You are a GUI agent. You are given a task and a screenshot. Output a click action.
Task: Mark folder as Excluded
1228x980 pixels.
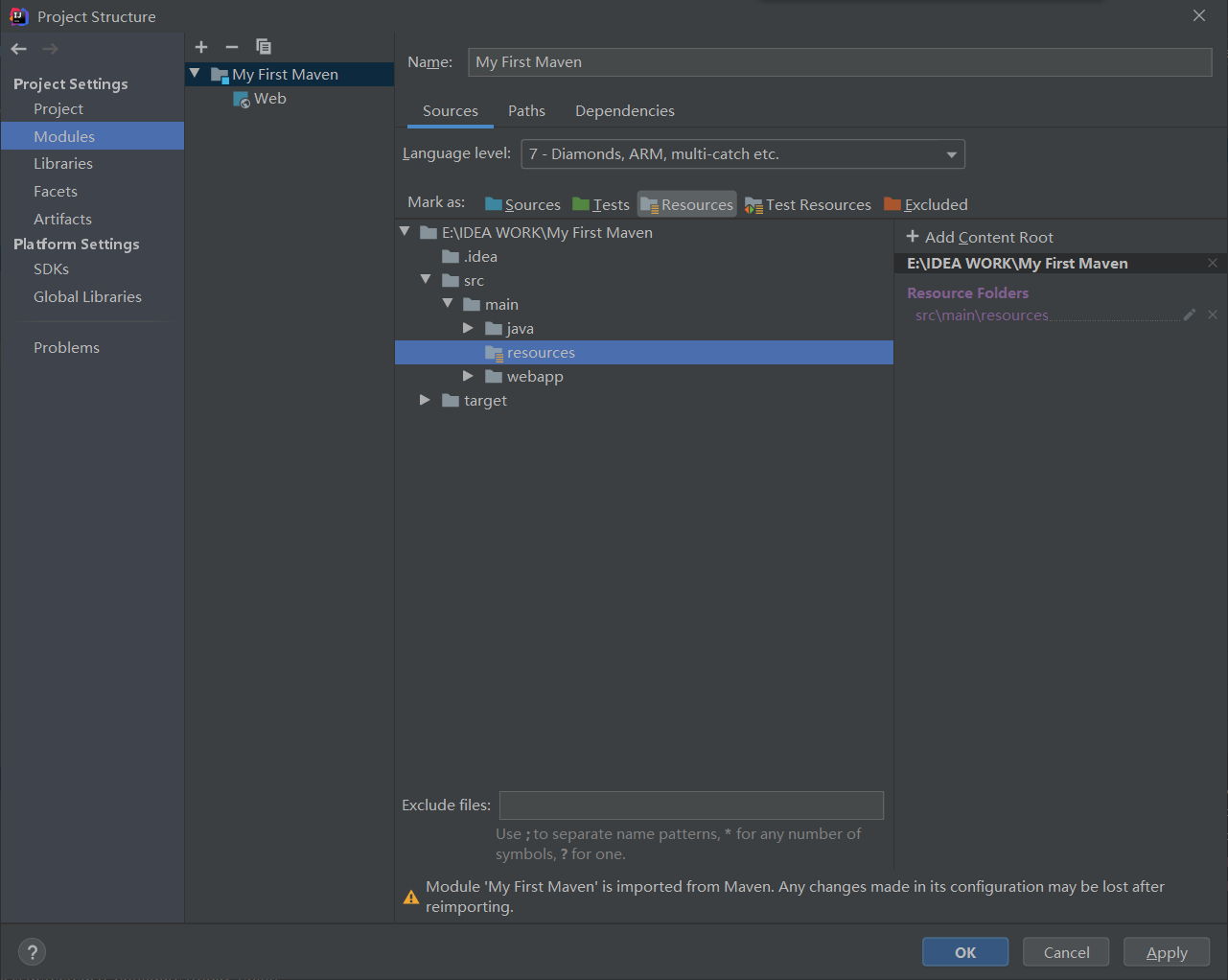(926, 204)
